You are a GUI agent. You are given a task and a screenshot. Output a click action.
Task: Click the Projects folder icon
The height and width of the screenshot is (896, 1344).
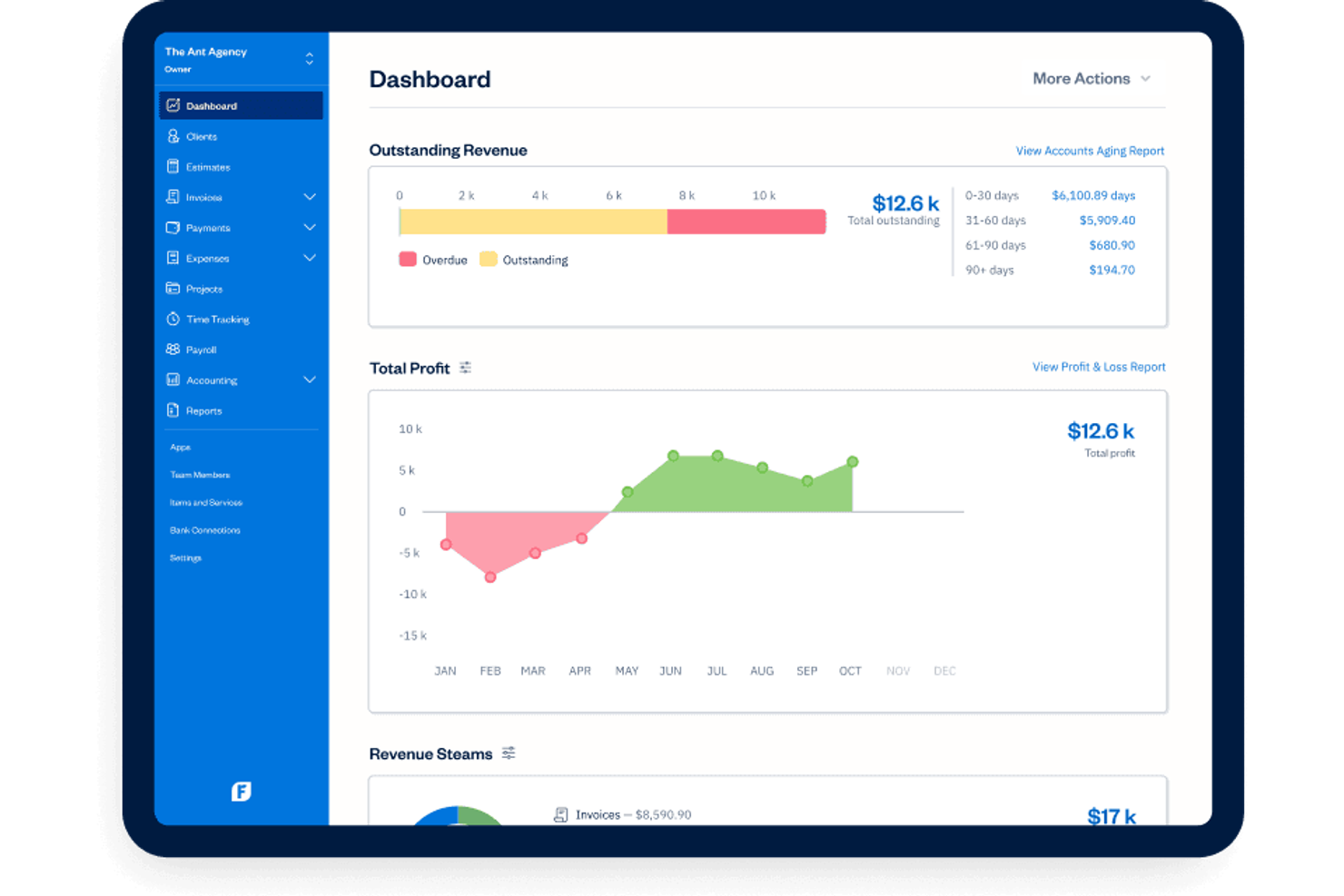[x=173, y=288]
